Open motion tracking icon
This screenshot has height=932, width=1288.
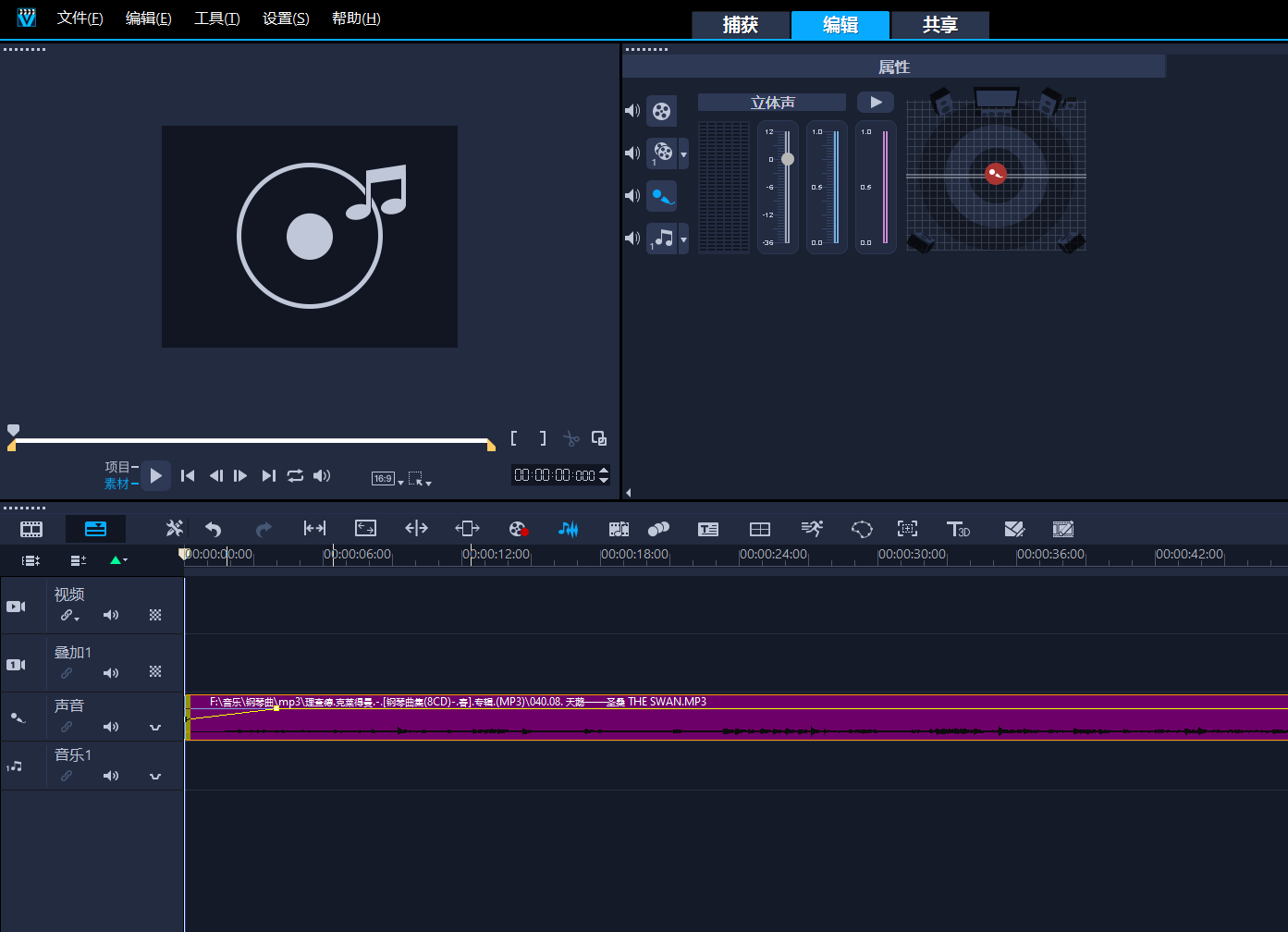tap(658, 529)
